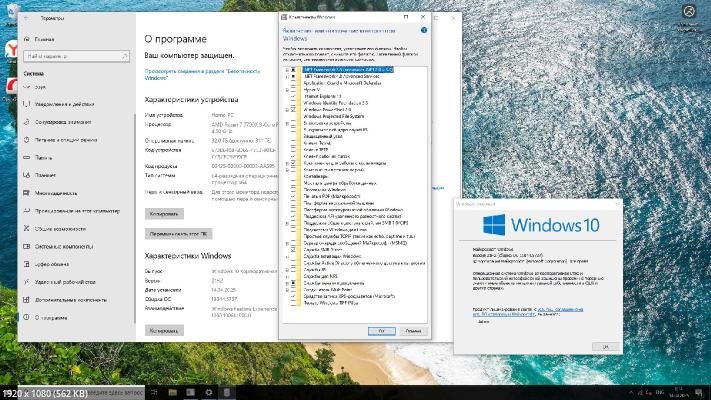The image size is (711, 400).
Task: Click blue help icon in Windows Features
Action: (x=424, y=30)
